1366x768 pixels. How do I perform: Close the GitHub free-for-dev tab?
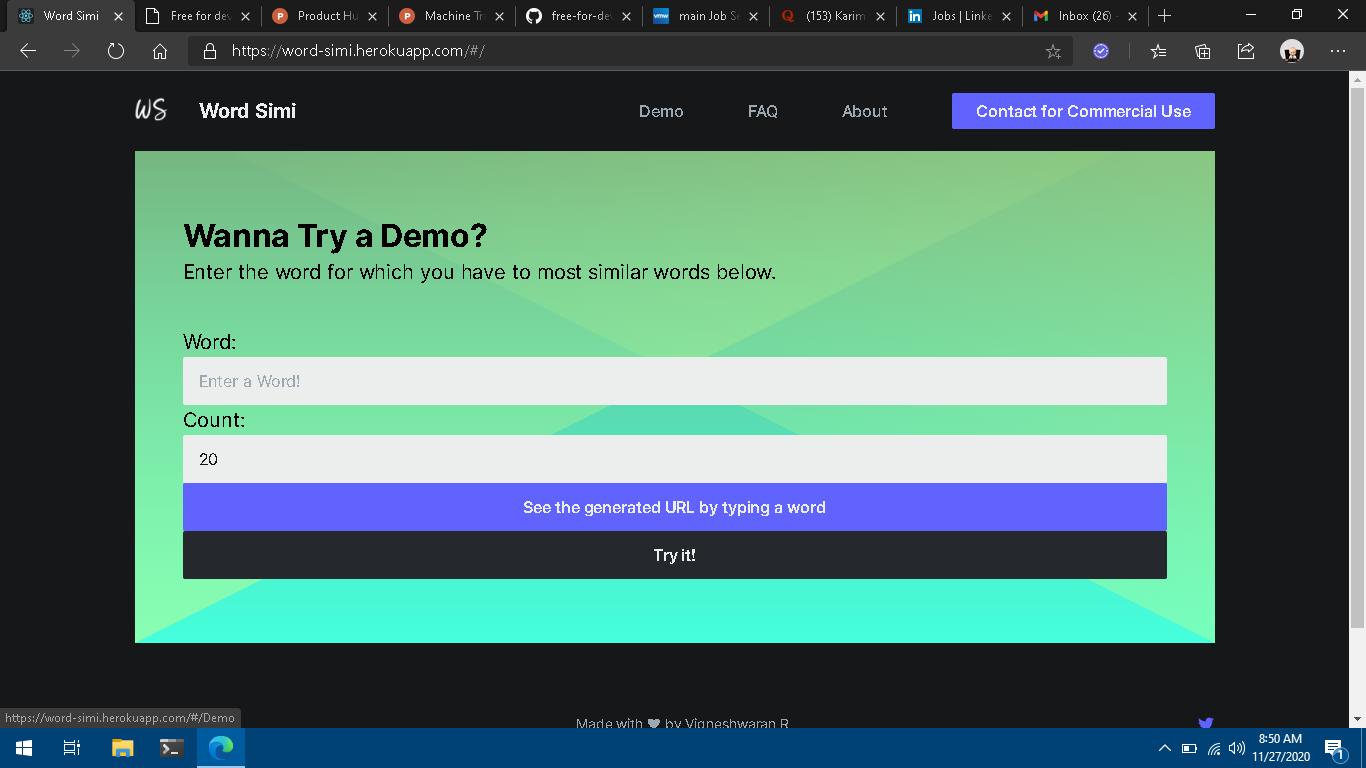[626, 16]
